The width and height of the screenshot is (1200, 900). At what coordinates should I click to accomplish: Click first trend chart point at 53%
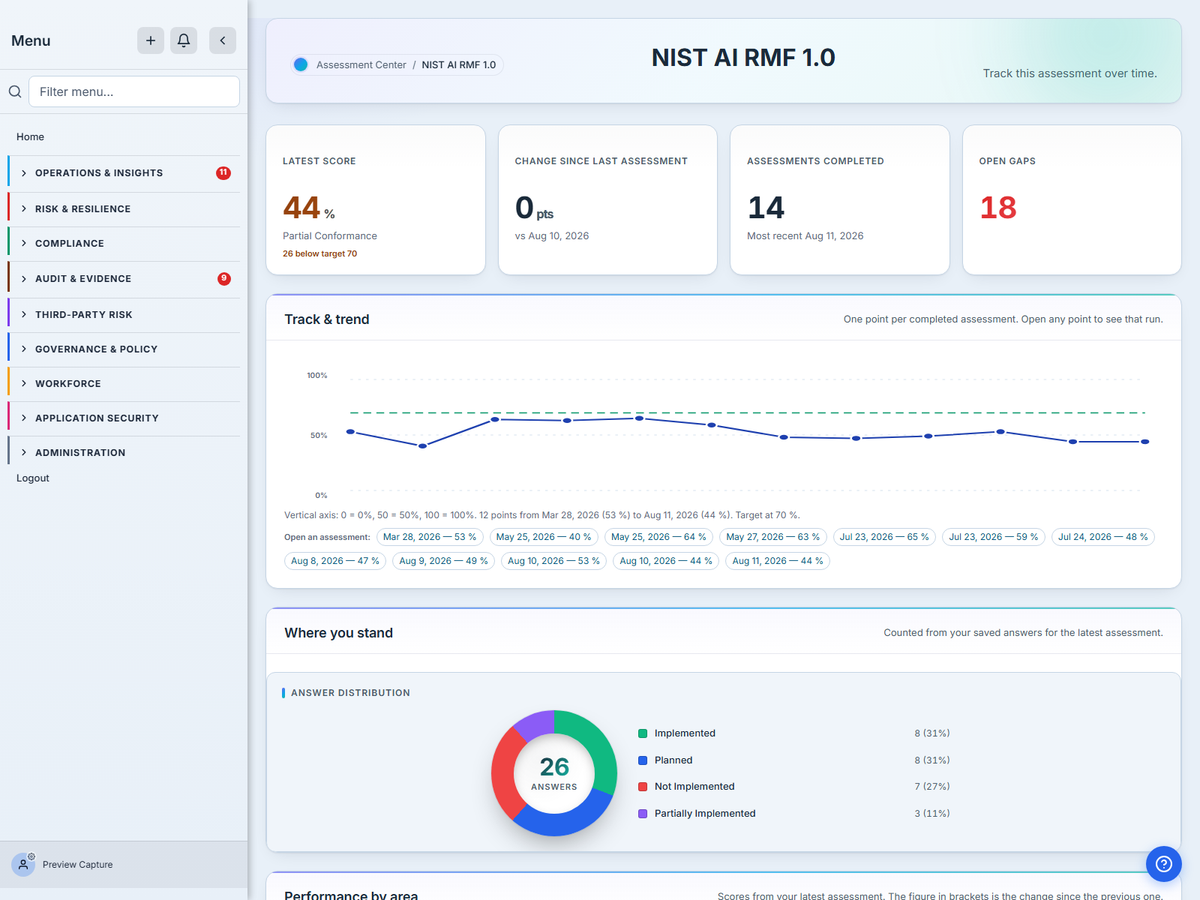[x=350, y=431]
